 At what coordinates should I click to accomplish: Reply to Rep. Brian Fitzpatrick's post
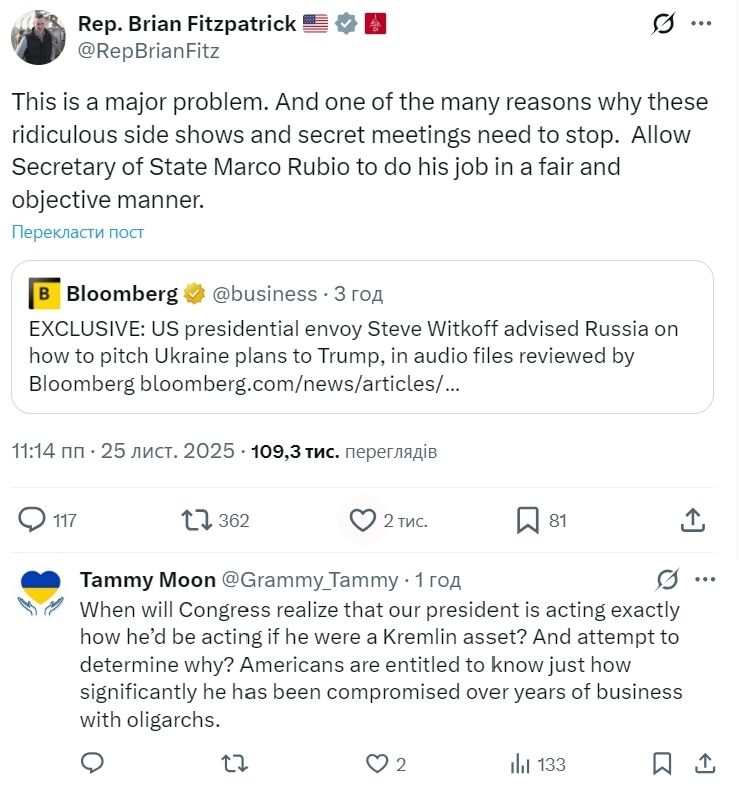tap(33, 519)
